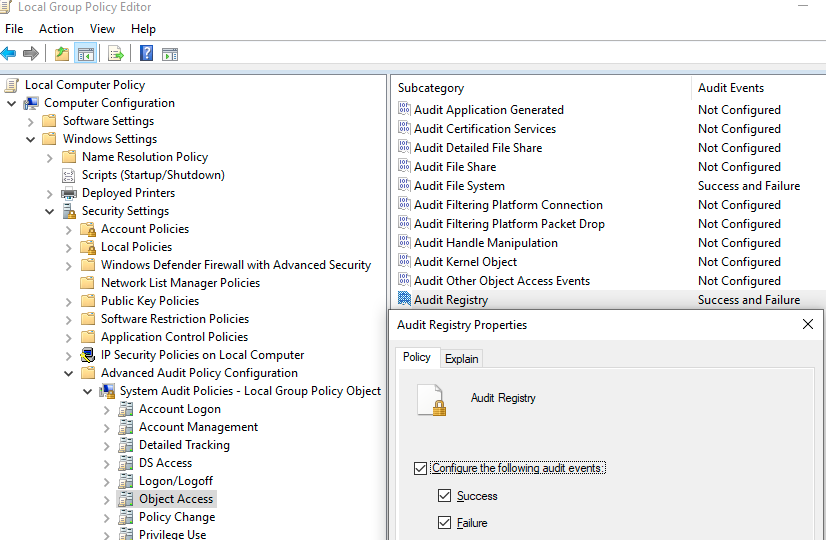Click the Audit Detailed File Share icon
The width and height of the screenshot is (826, 540).
click(404, 147)
